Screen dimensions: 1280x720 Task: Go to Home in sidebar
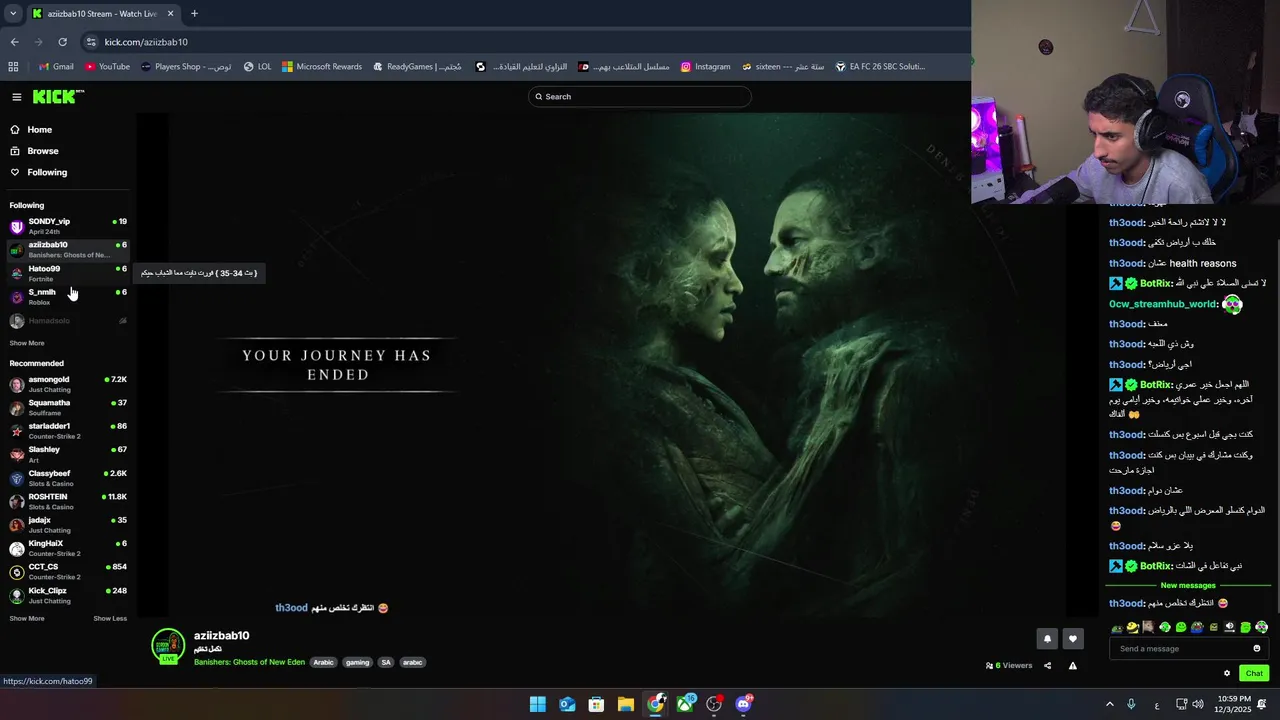click(31, 130)
